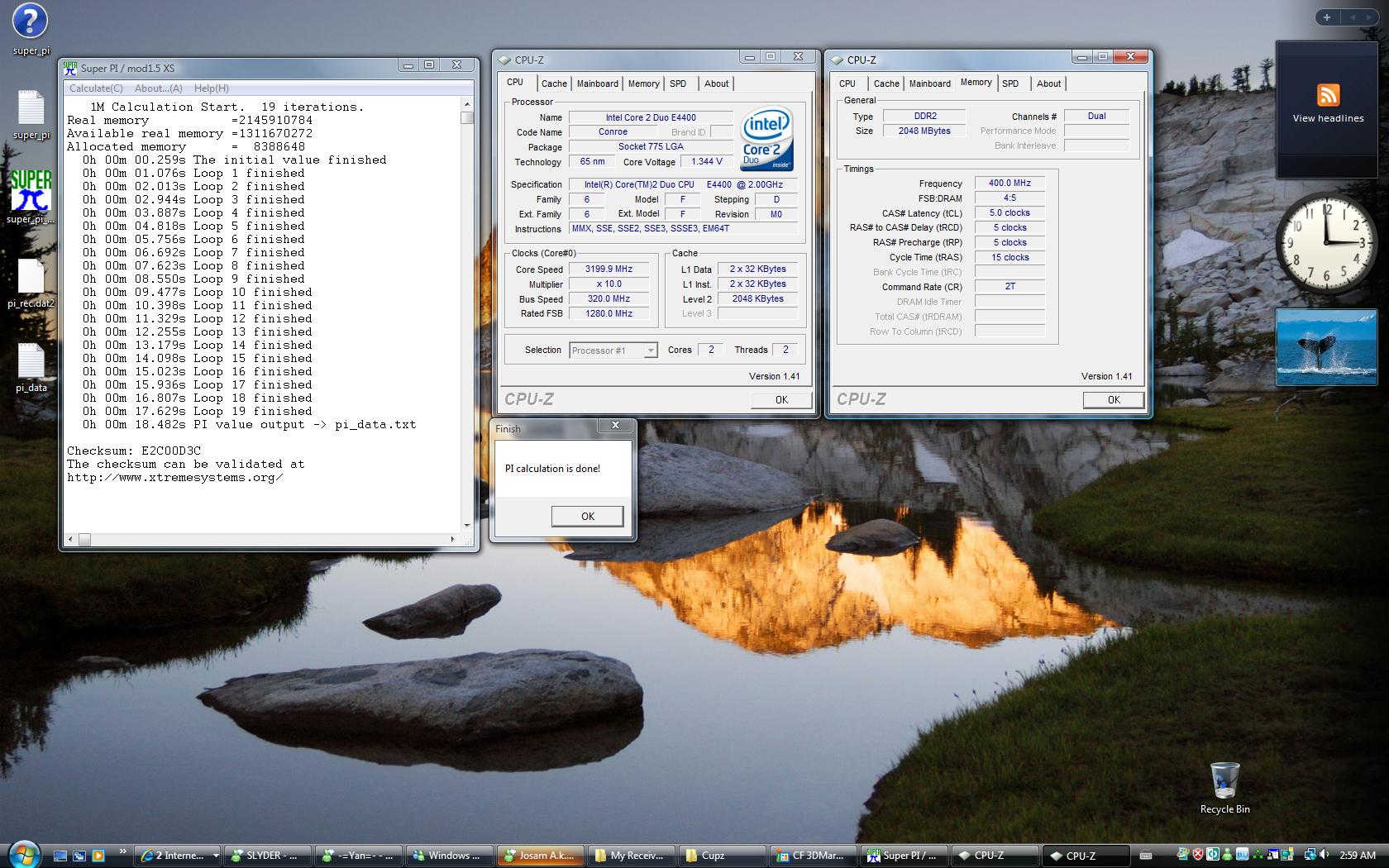Click the network connection tray icon
The height and width of the screenshot is (868, 1389).
(x=1310, y=856)
